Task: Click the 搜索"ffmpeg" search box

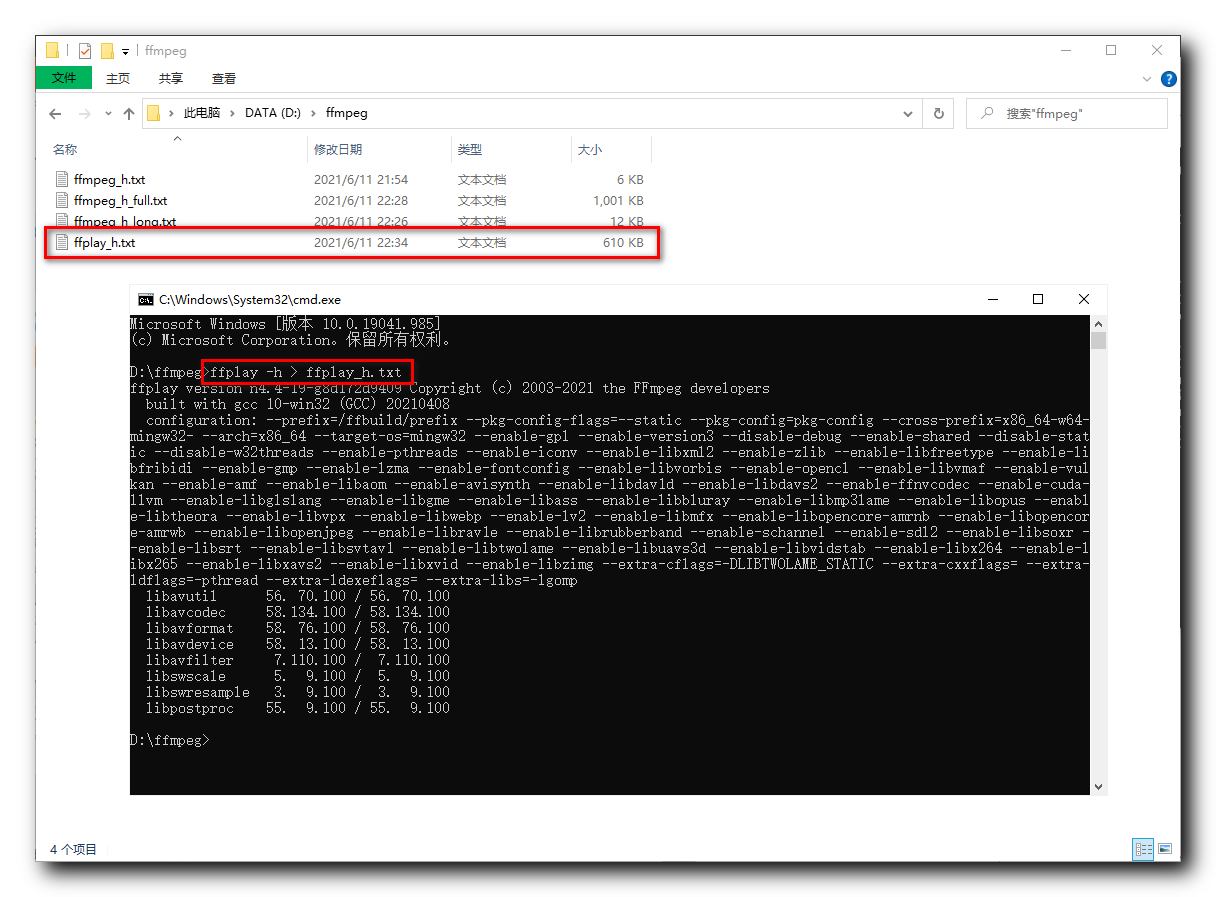Action: coord(1066,114)
